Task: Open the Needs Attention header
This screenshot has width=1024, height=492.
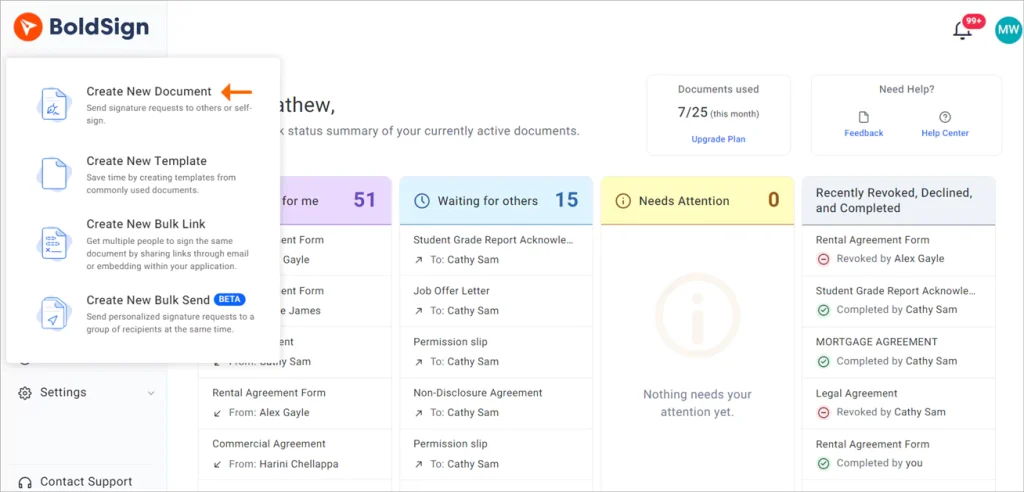Action: [x=697, y=201]
